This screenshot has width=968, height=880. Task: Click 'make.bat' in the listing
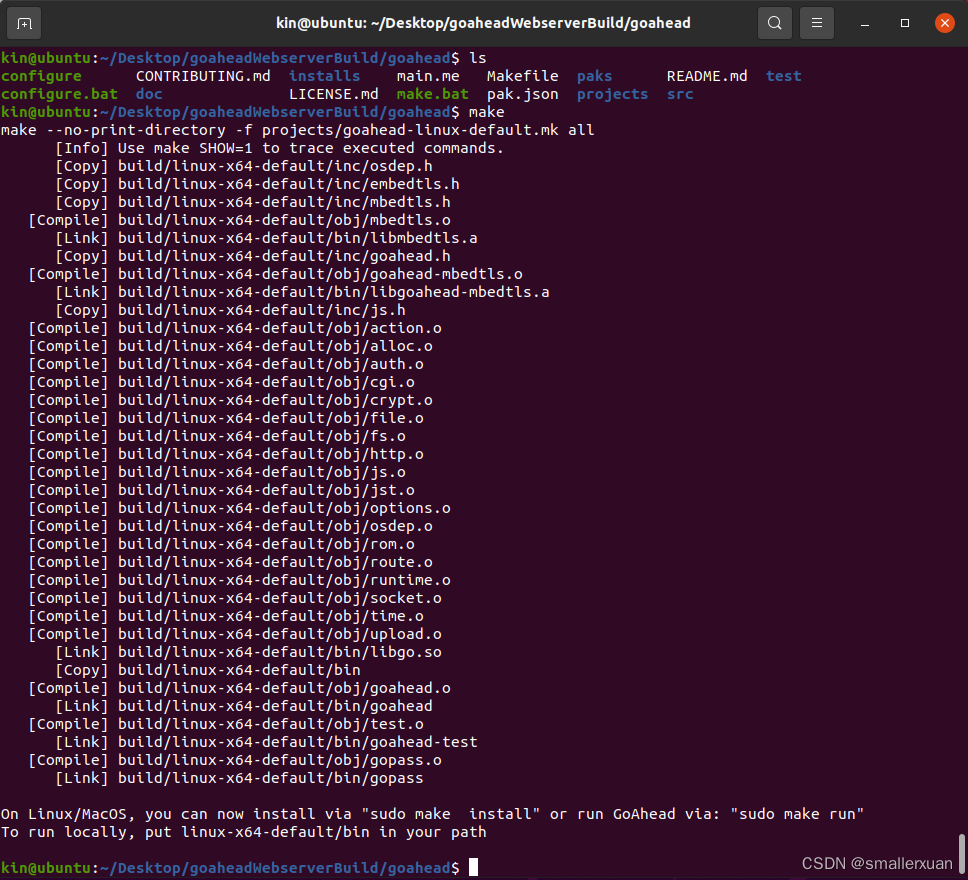(432, 94)
